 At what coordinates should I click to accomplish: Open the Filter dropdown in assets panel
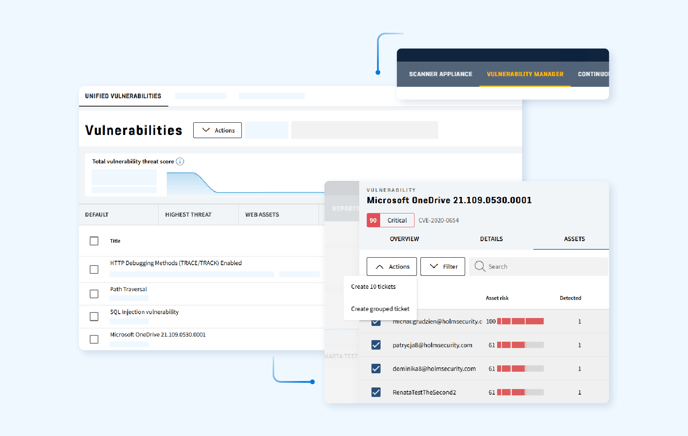(x=443, y=267)
